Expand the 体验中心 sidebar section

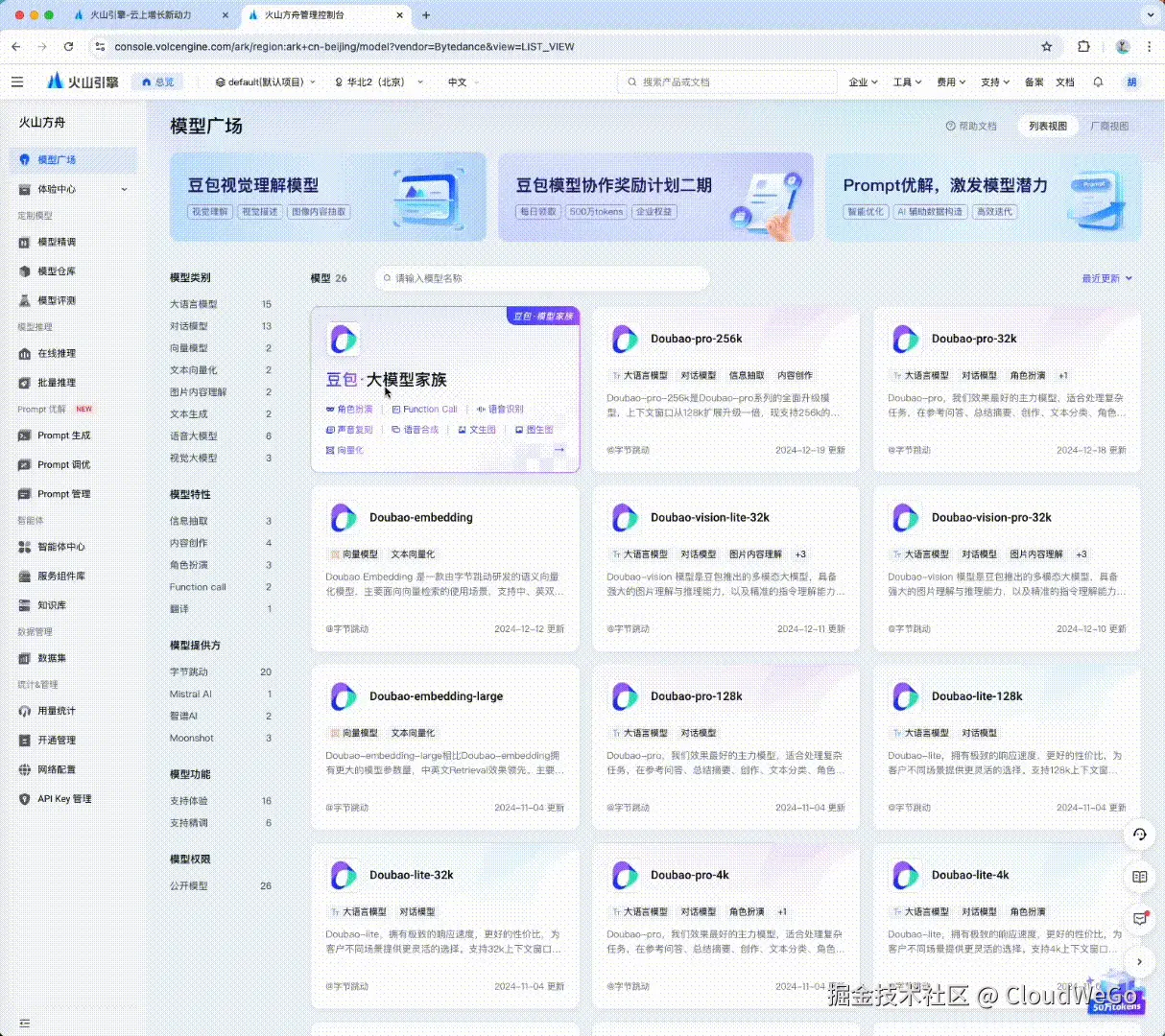(x=124, y=190)
